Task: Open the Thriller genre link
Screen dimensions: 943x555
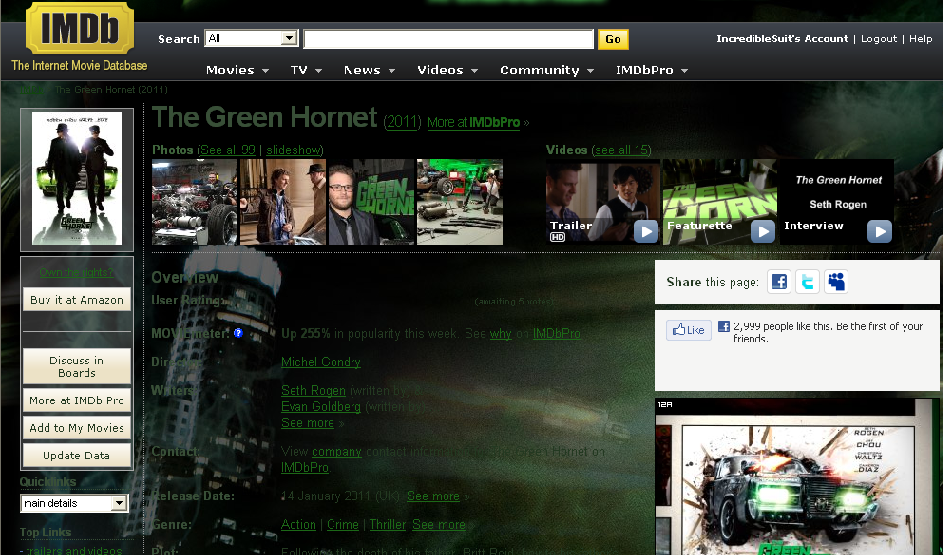Action: 388,524
